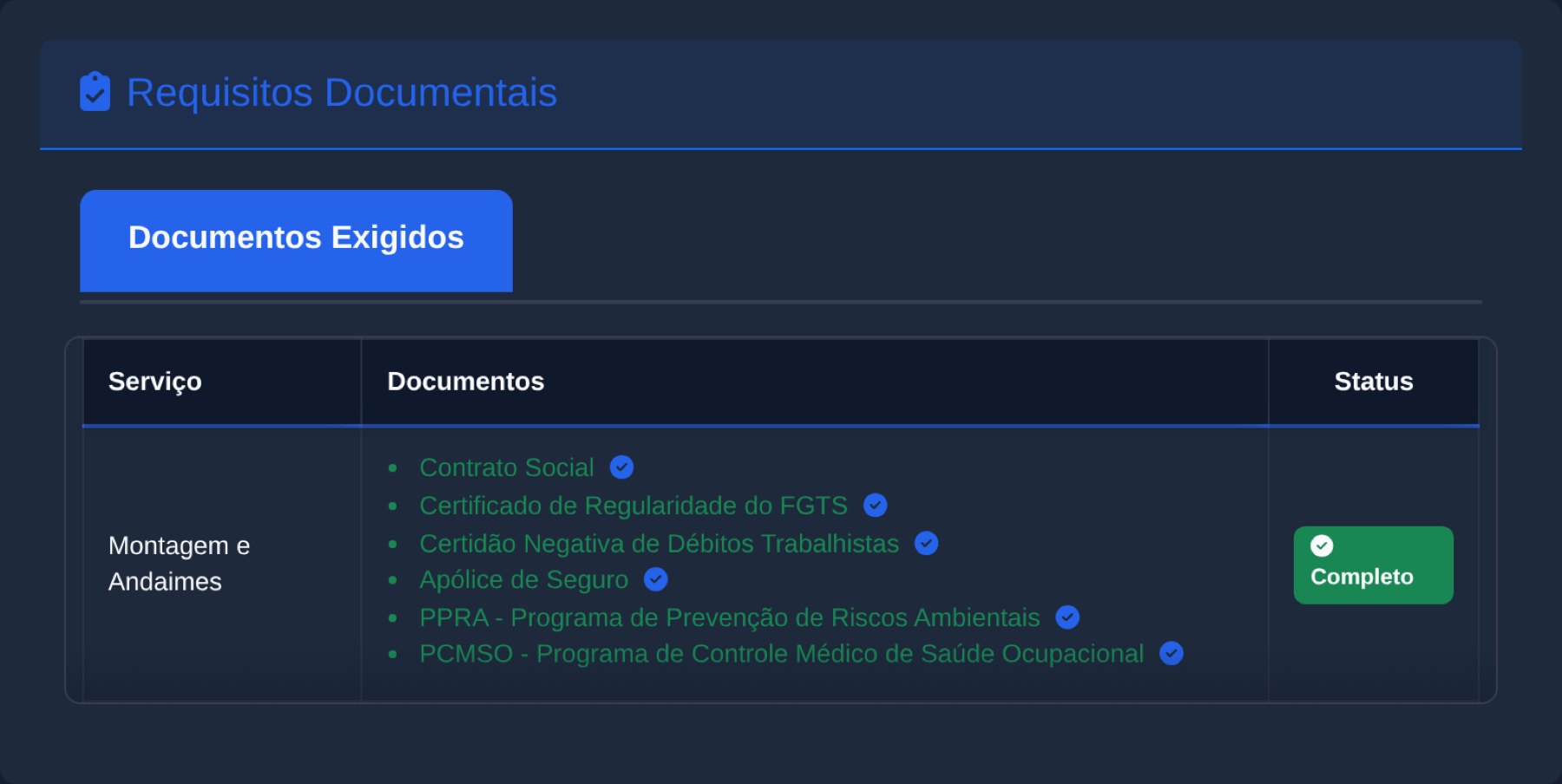Select the Montagem e Andaimes service cell

222,564
